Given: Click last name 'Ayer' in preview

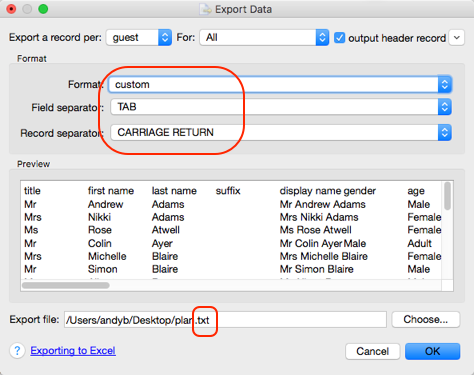Looking at the screenshot, I should (162, 244).
